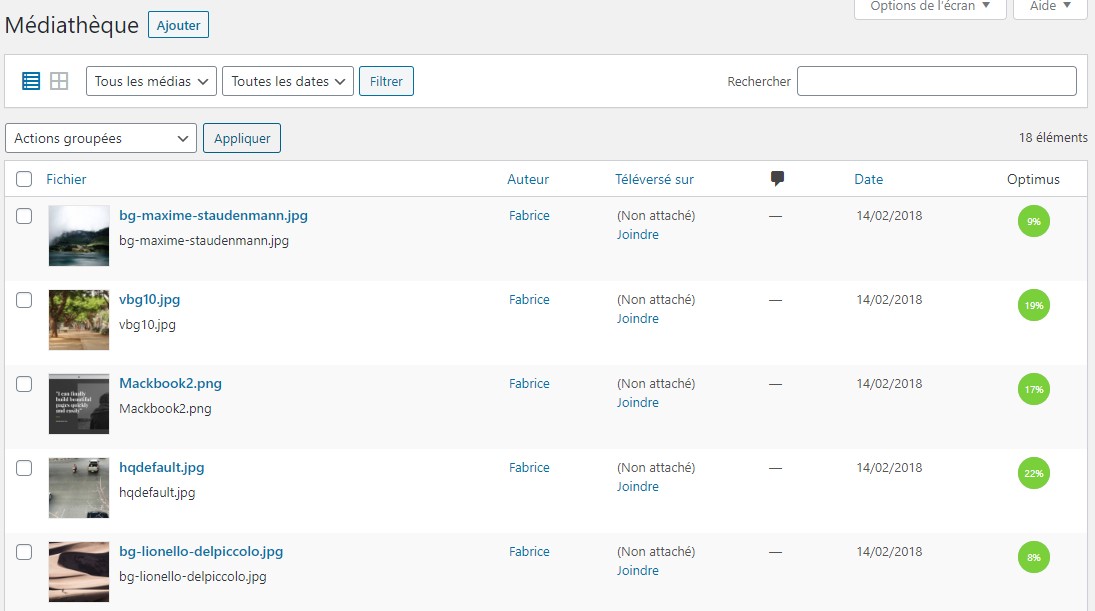This screenshot has height=611, width=1095.
Task: Sort by the comments bubble icon column
Action: [777, 179]
